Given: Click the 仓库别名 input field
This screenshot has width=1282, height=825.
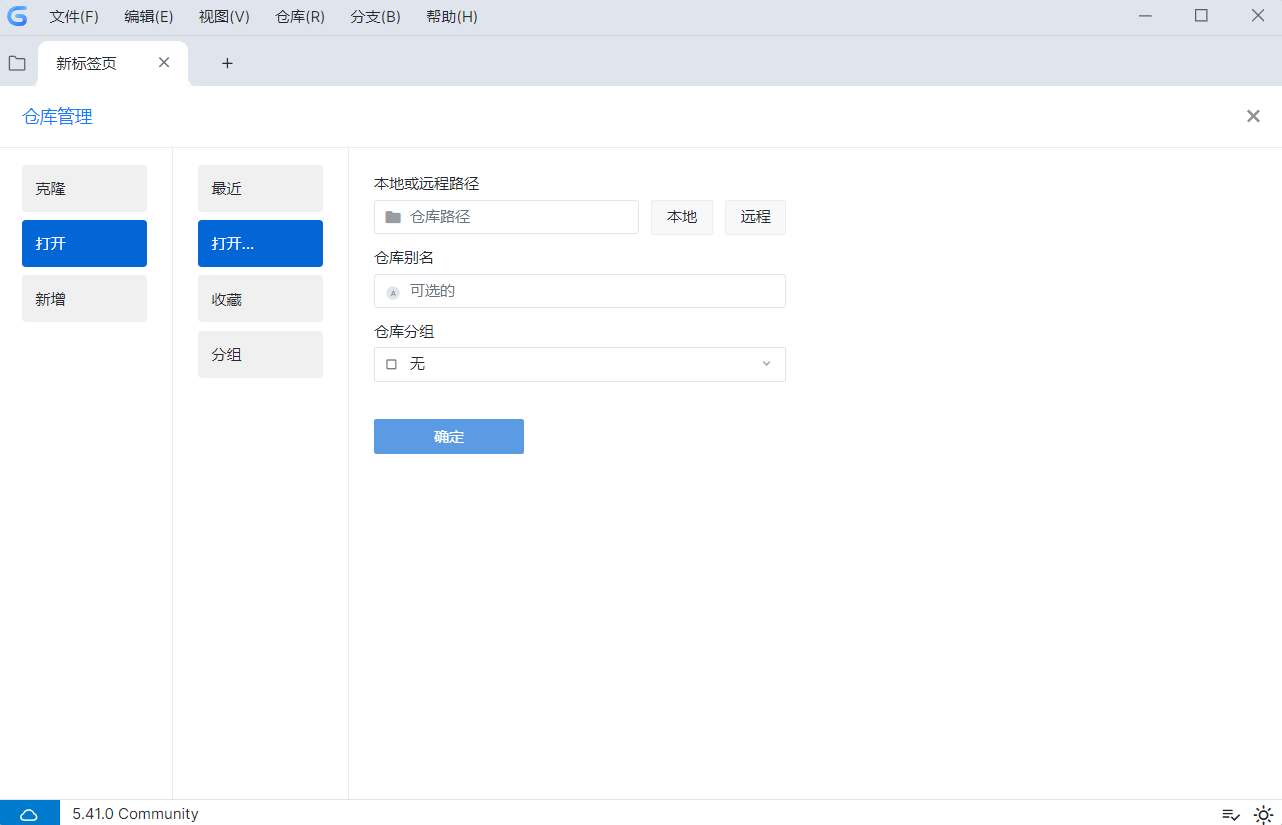Looking at the screenshot, I should pos(580,291).
